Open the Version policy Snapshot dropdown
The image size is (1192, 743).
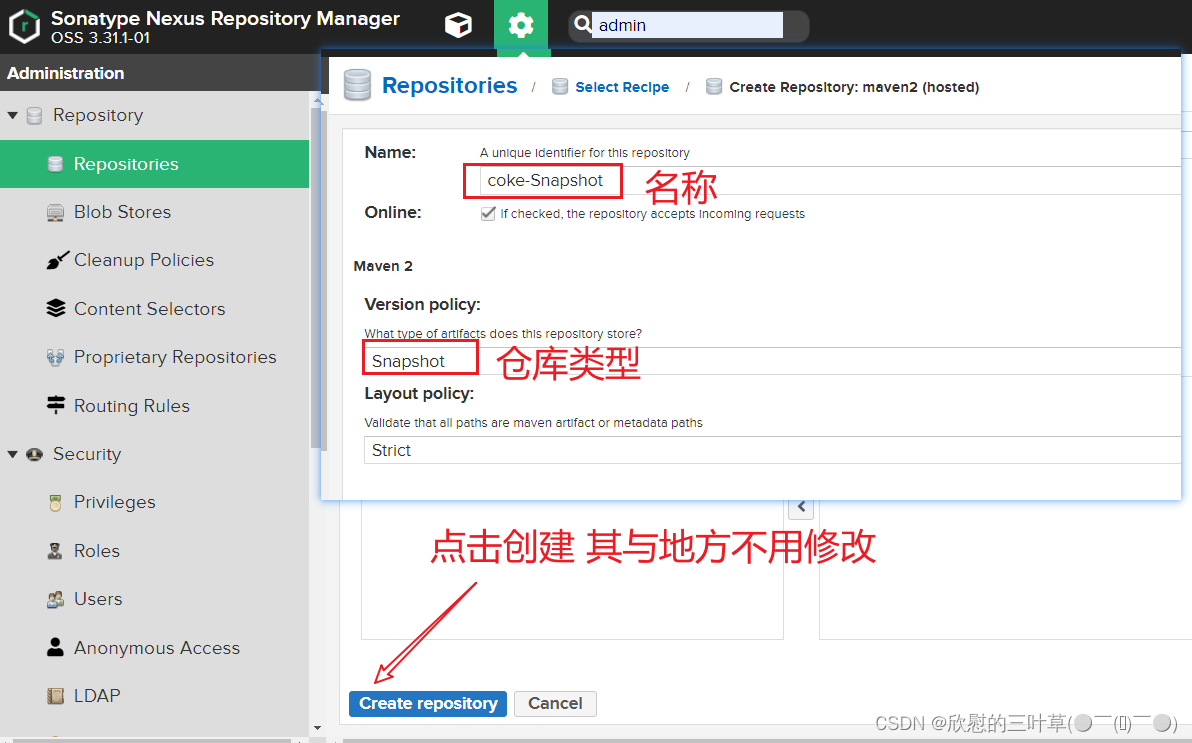(x=772, y=360)
